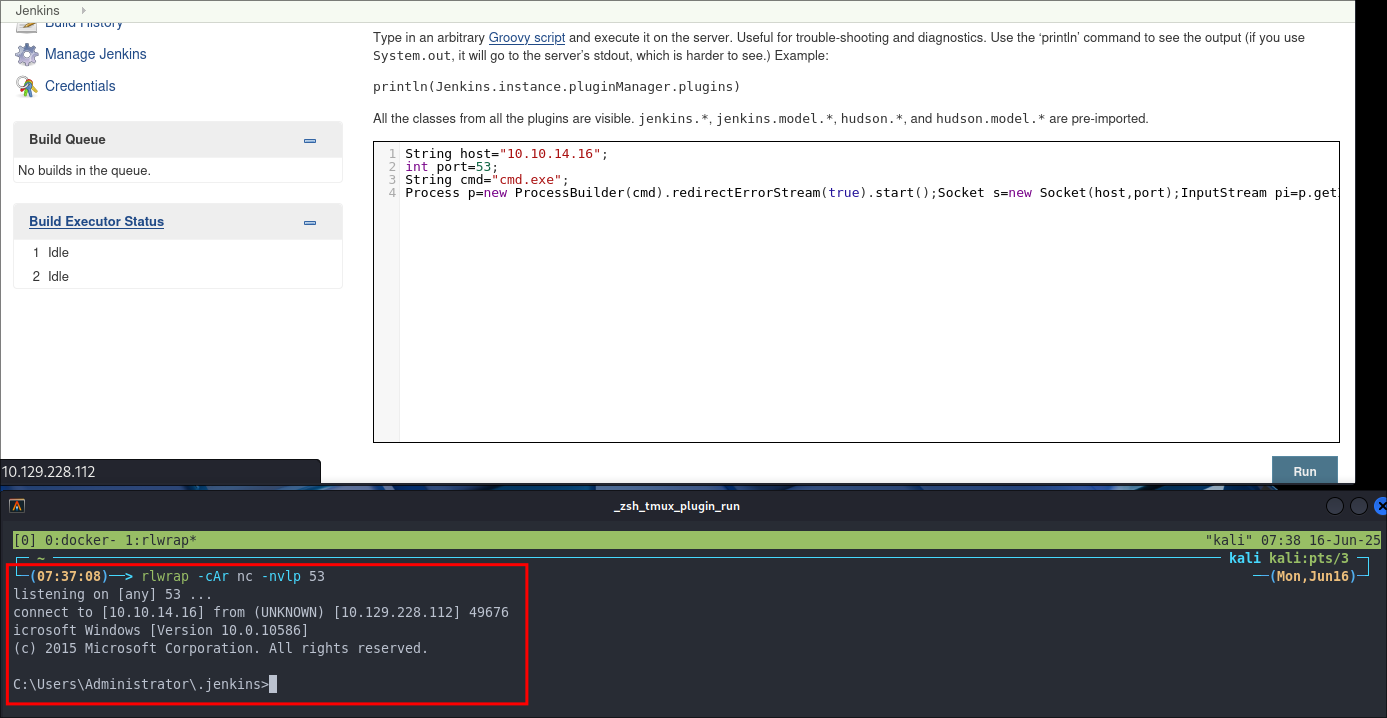Click the terminal prompt after .jenkins>
Viewport: 1387px width, 718px height.
pyautogui.click(x=272, y=685)
